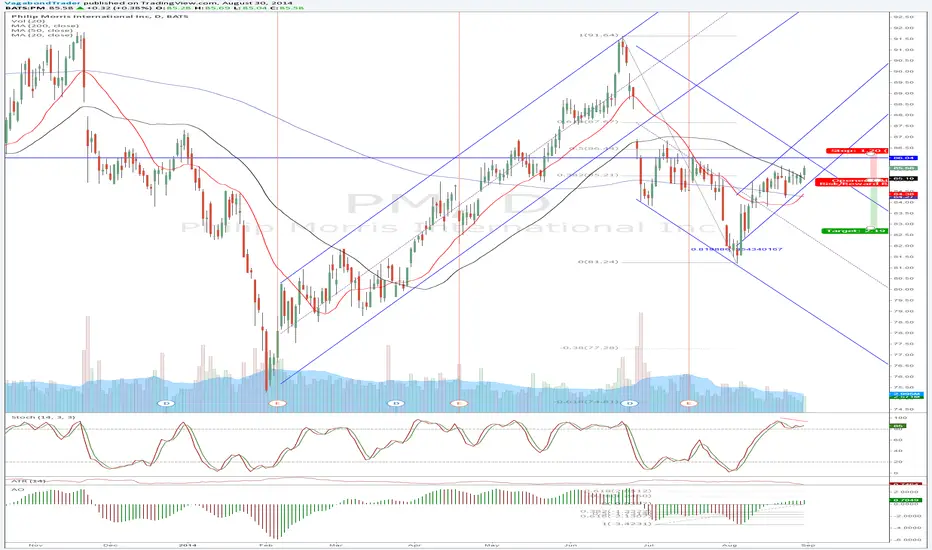932x550 pixels.
Task: Click the green 85 stochastic value tag
Action: 897,426
